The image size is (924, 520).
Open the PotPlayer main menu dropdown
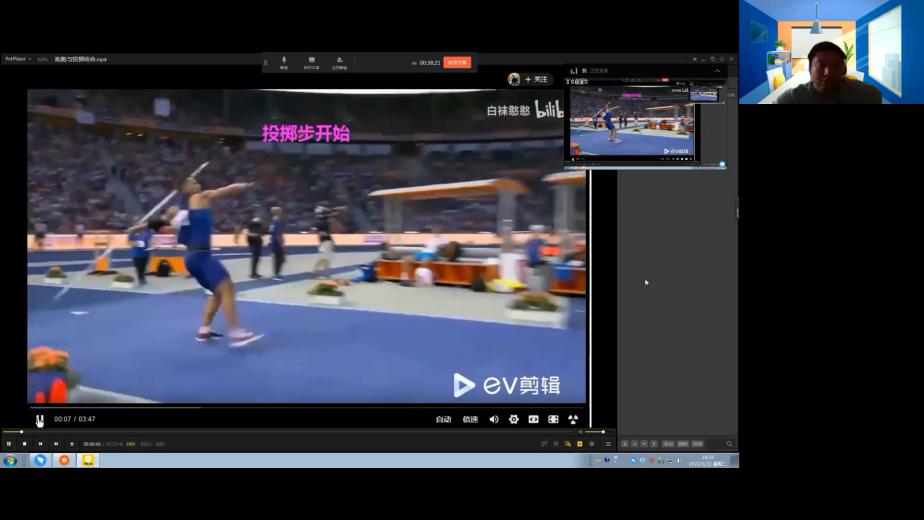(18, 59)
